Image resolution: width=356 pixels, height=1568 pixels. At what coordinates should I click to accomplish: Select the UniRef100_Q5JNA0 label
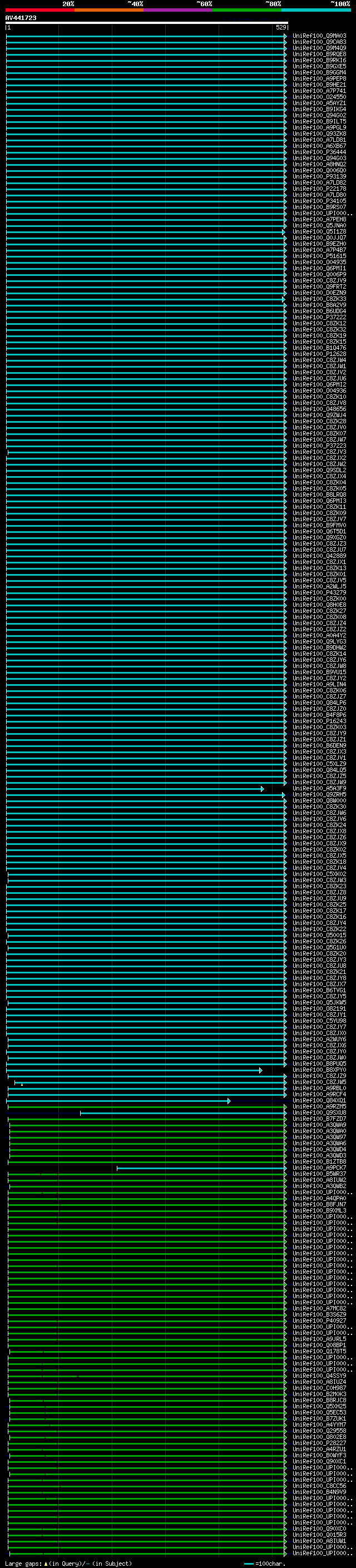point(319,226)
